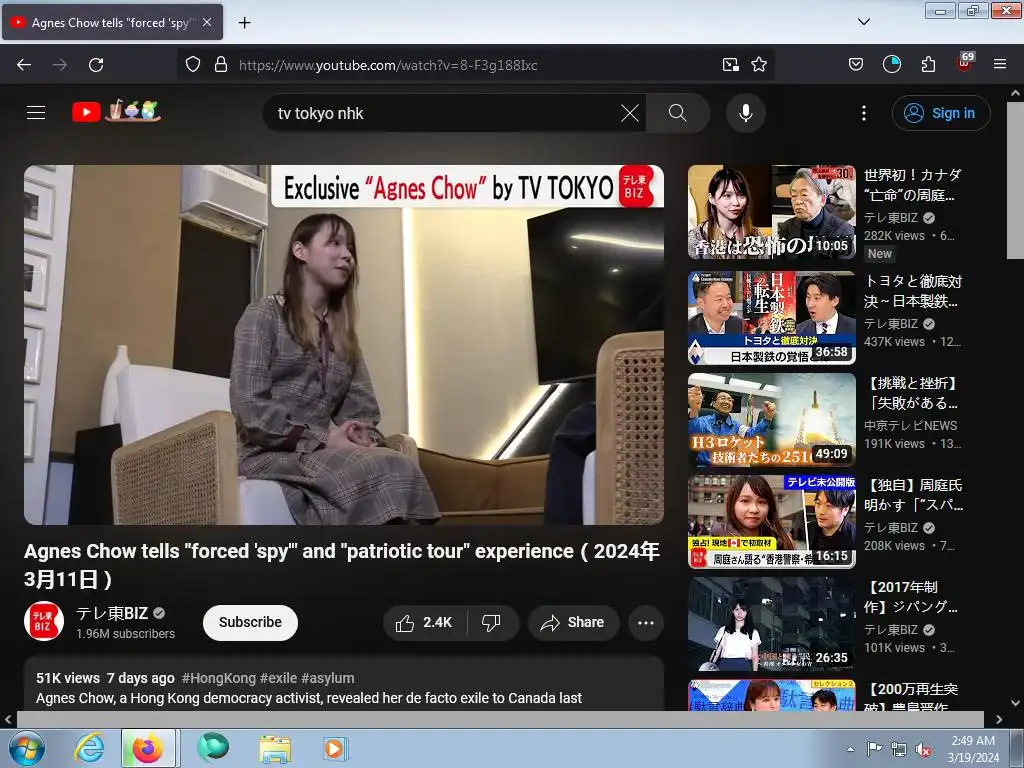Viewport: 1024px width, 768px height.
Task: Open media player taskbar icon
Action: pyautogui.click(x=336, y=748)
